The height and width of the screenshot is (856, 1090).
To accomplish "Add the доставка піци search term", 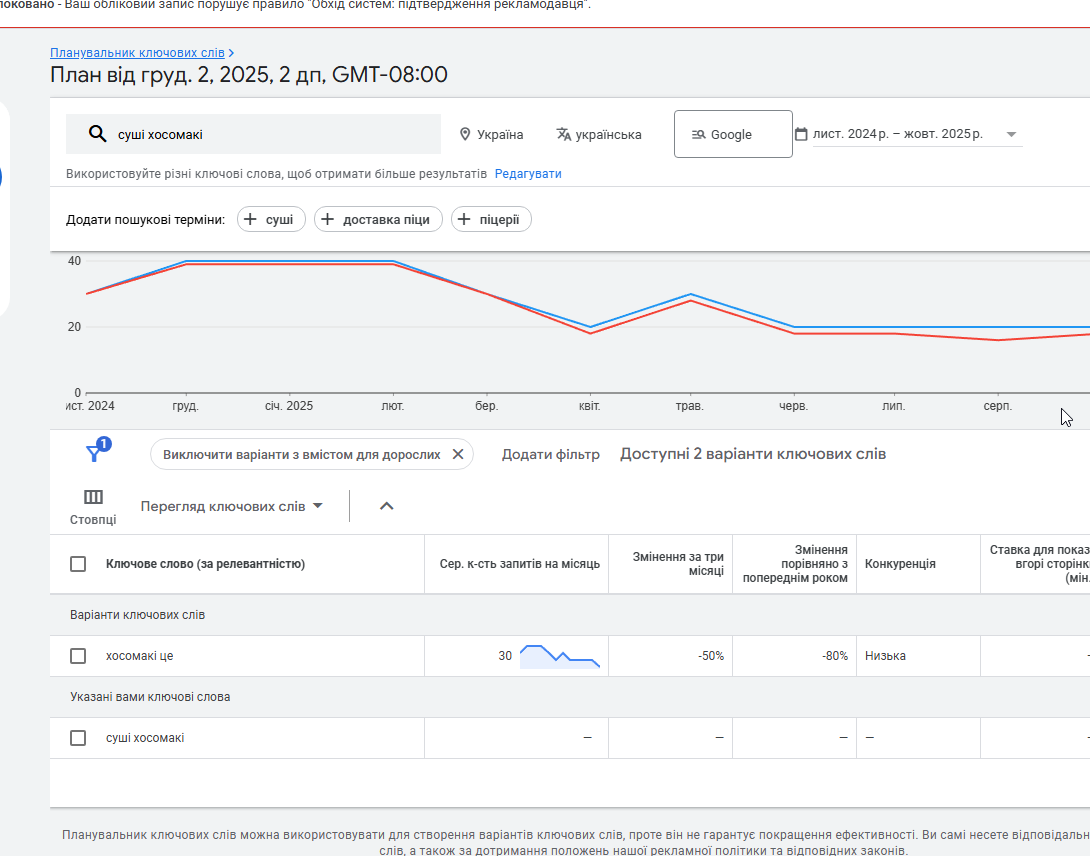I will tap(378, 219).
